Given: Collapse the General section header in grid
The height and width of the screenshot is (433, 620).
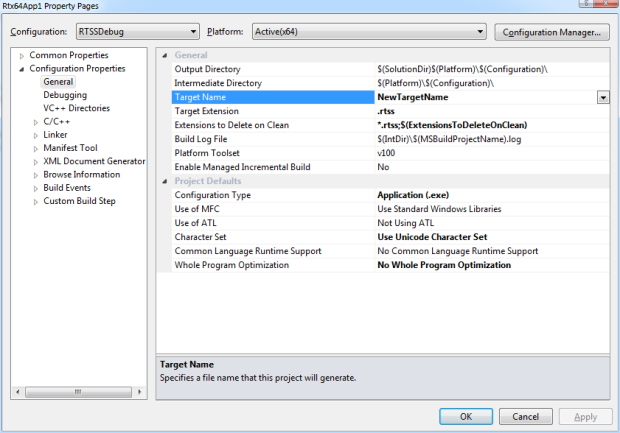Looking at the screenshot, I should (166, 55).
